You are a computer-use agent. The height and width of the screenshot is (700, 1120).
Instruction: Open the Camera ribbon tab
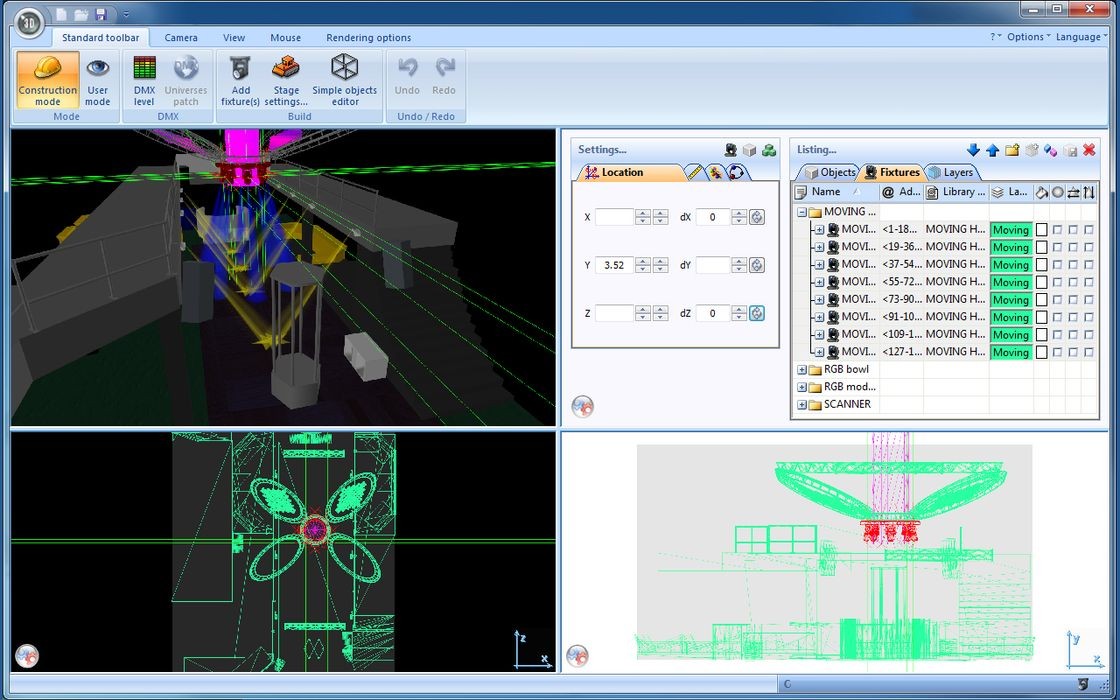(181, 38)
